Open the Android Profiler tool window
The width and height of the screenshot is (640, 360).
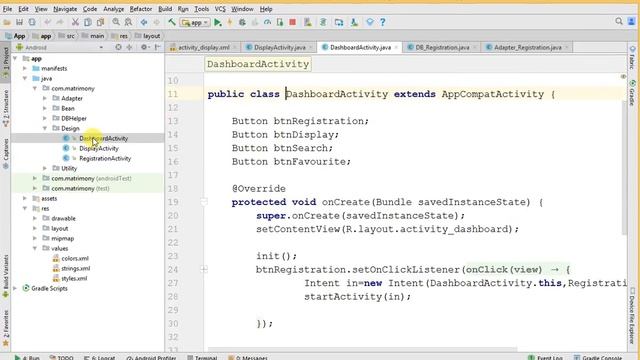click(151, 357)
